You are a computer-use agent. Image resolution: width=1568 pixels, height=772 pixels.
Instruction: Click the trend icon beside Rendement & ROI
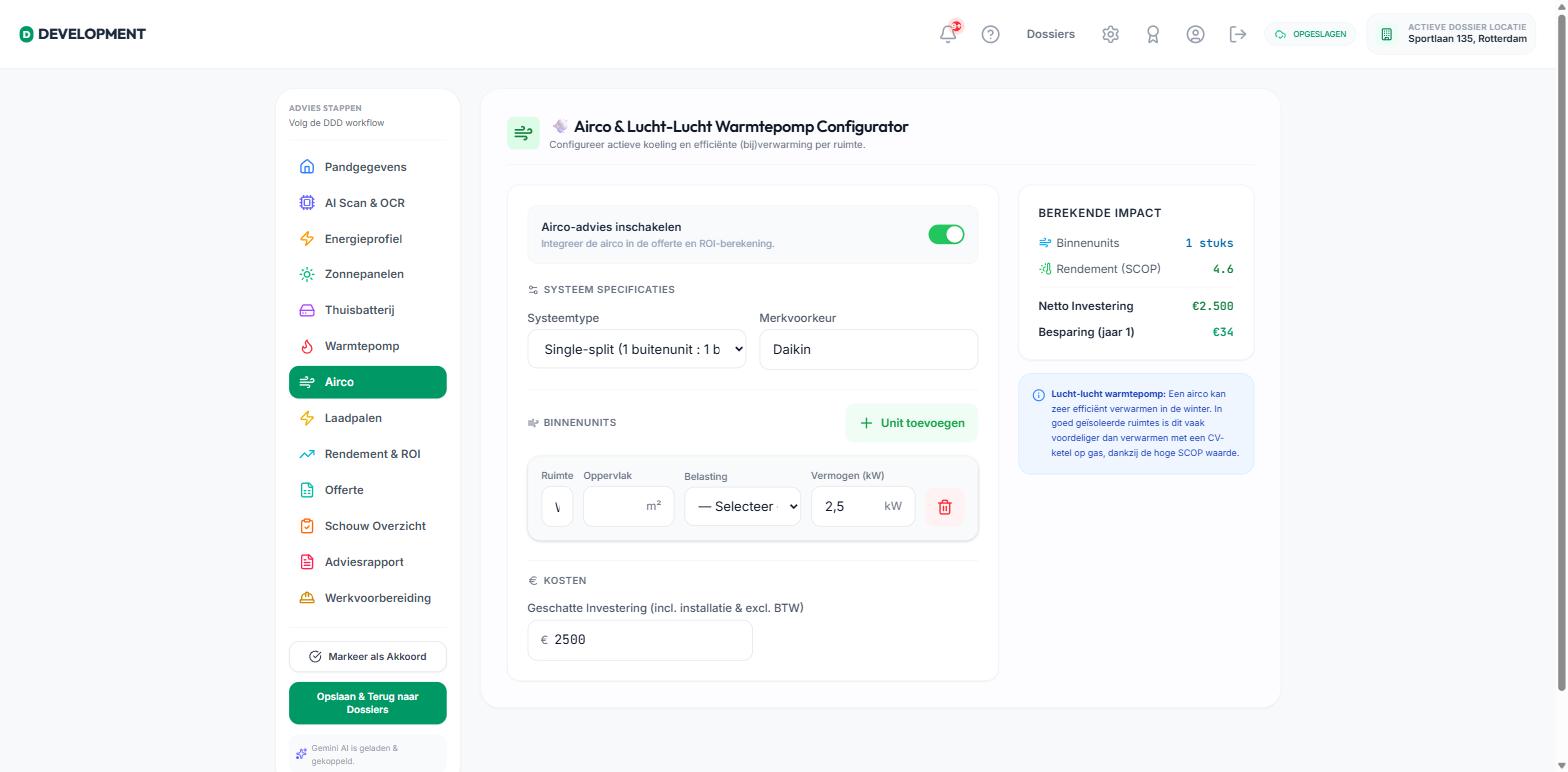click(307, 454)
